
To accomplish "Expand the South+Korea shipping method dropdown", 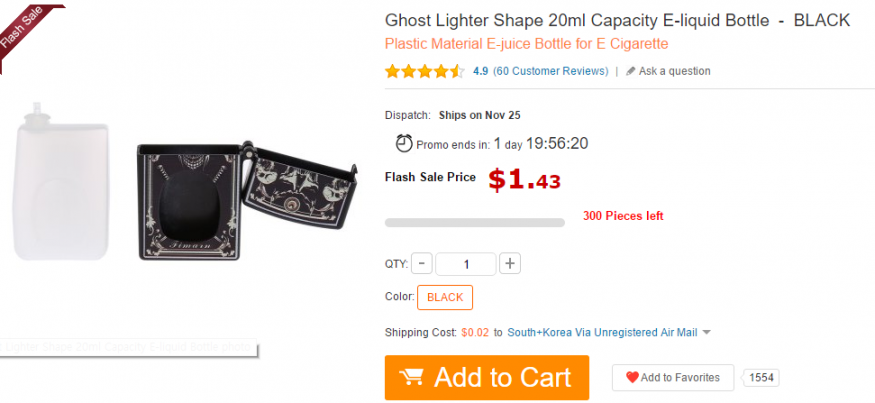I will 706,332.
